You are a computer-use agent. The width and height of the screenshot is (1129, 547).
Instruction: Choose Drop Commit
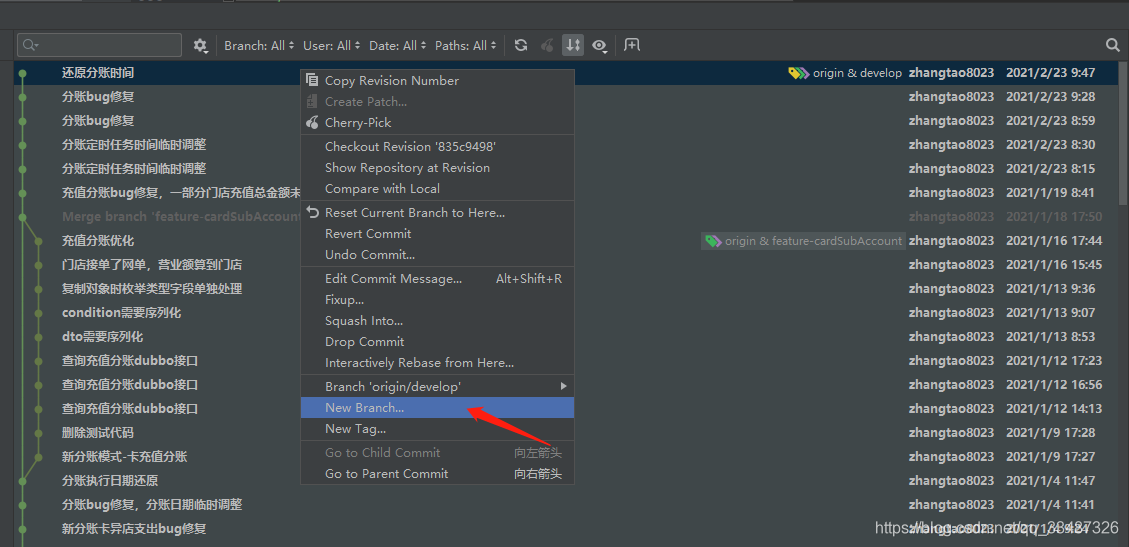click(x=437, y=342)
